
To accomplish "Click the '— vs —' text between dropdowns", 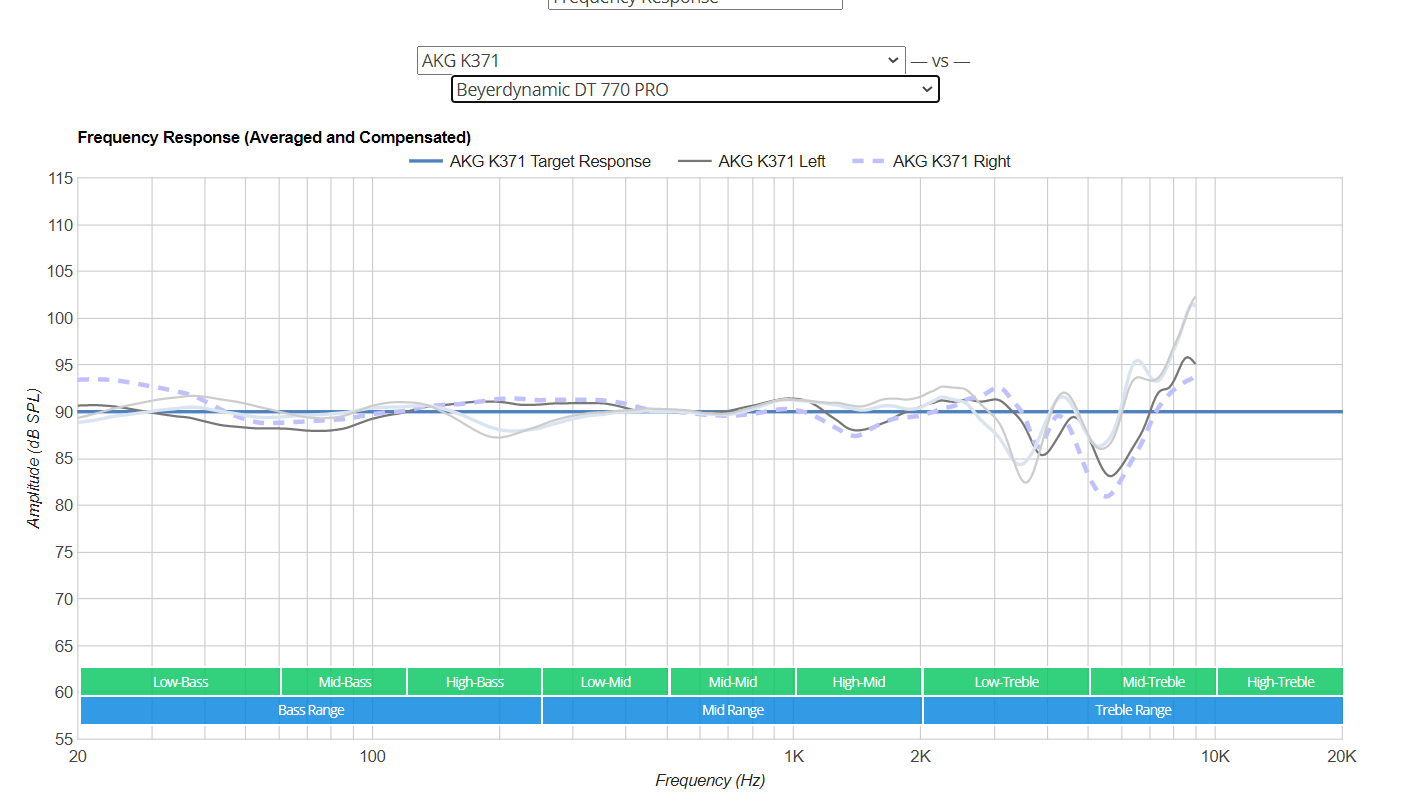I will click(x=940, y=61).
